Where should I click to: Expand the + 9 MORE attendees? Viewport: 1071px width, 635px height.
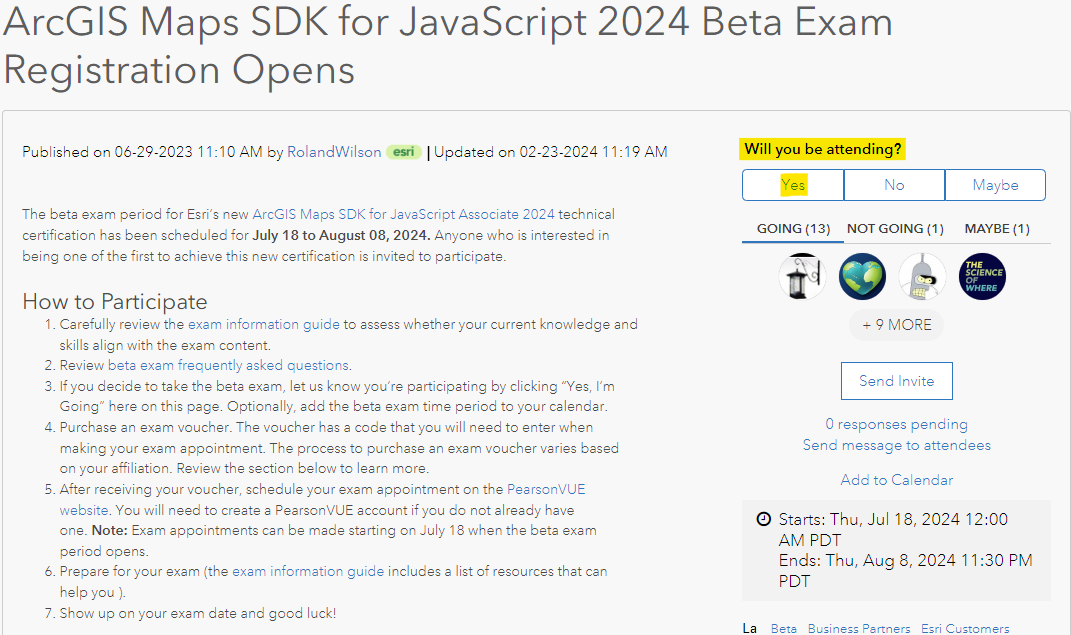point(896,325)
